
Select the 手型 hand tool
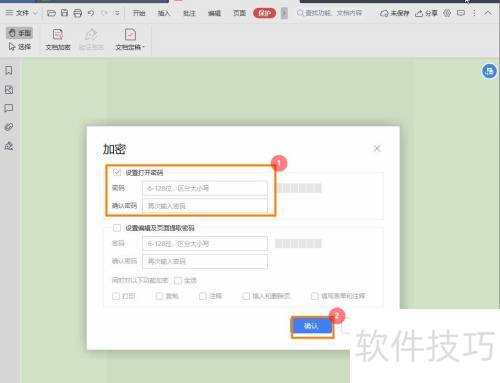click(x=19, y=33)
